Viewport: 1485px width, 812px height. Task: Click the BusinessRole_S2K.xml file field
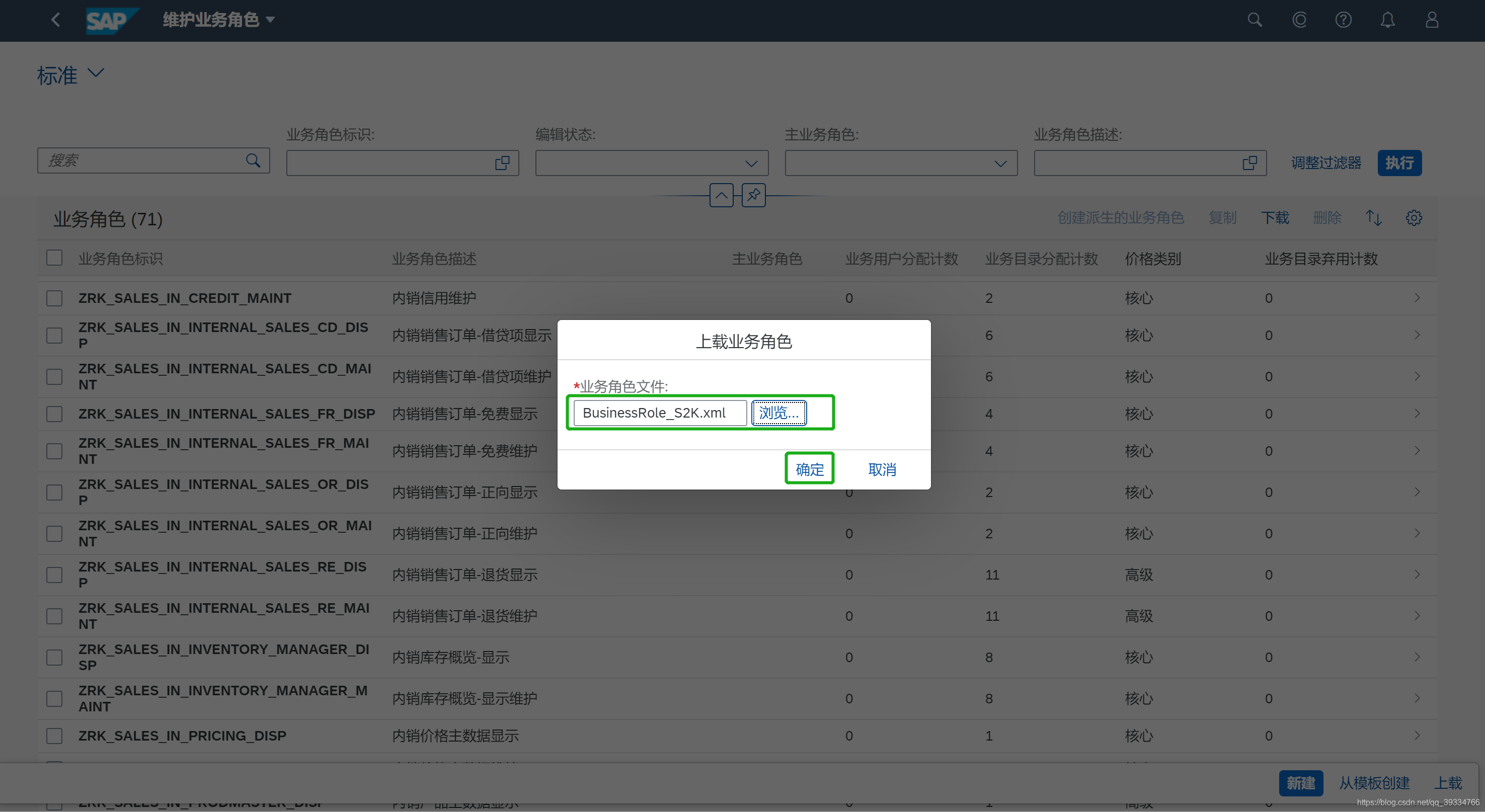660,413
